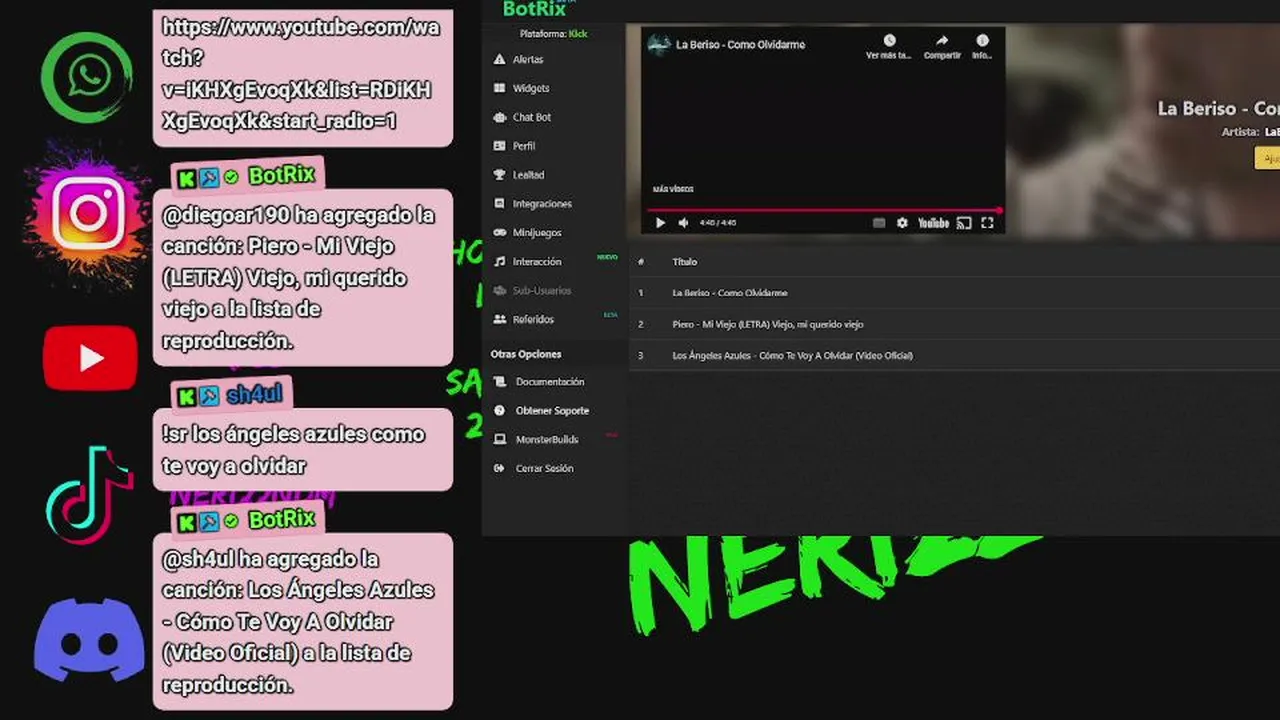Click the # column header
This screenshot has width=1280, height=720.
(640, 262)
